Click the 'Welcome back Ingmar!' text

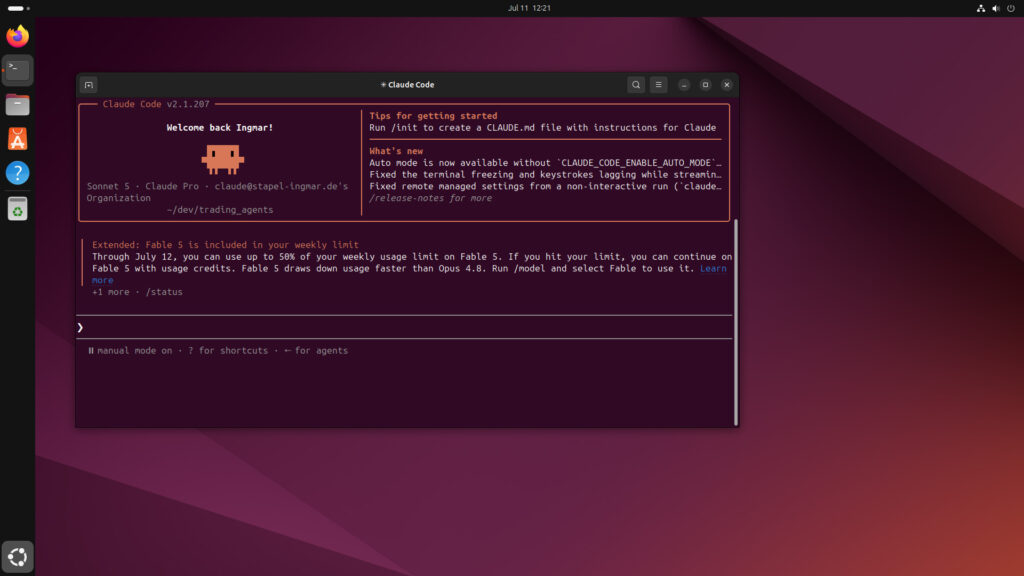point(219,128)
